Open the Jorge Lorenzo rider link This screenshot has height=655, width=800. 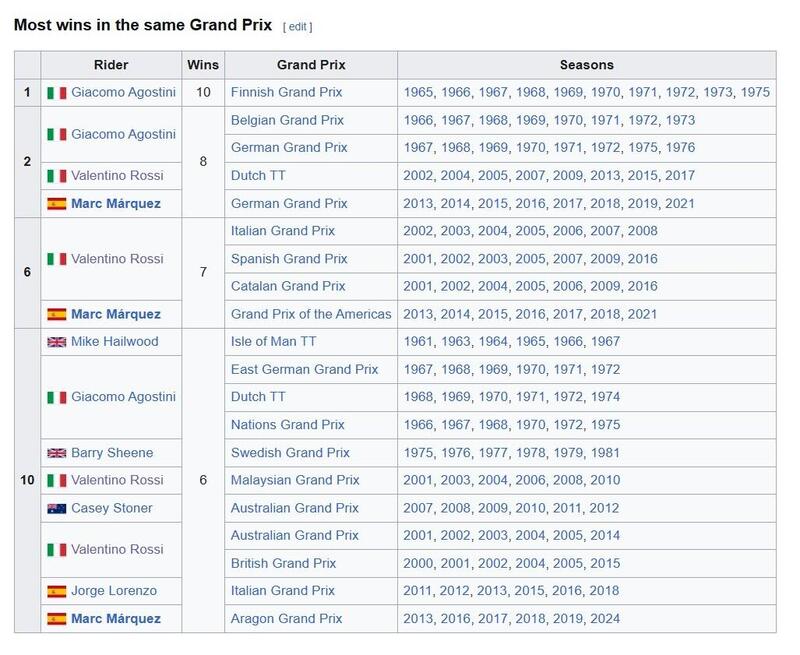tap(113, 591)
